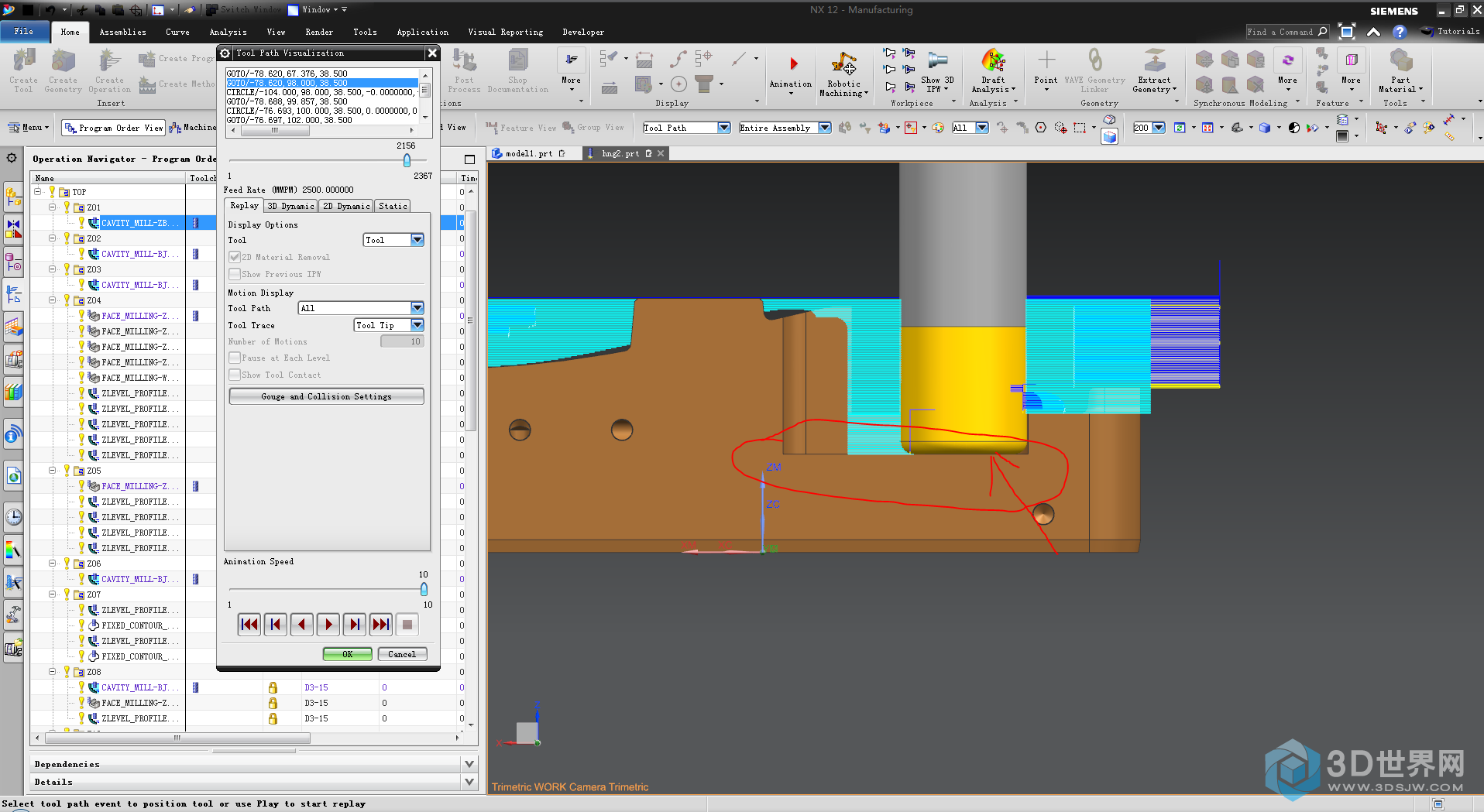
Task: Switch to the Static tab
Action: [392, 206]
